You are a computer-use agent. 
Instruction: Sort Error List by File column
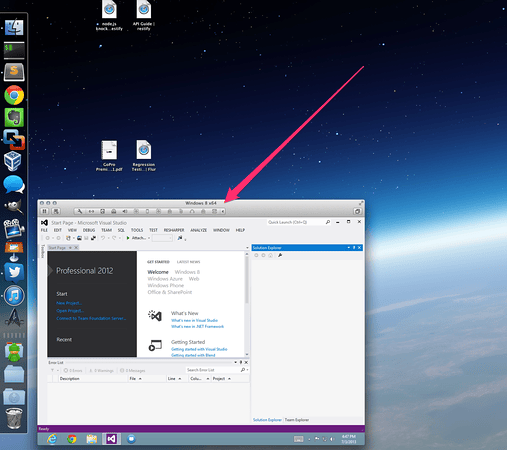[147, 379]
